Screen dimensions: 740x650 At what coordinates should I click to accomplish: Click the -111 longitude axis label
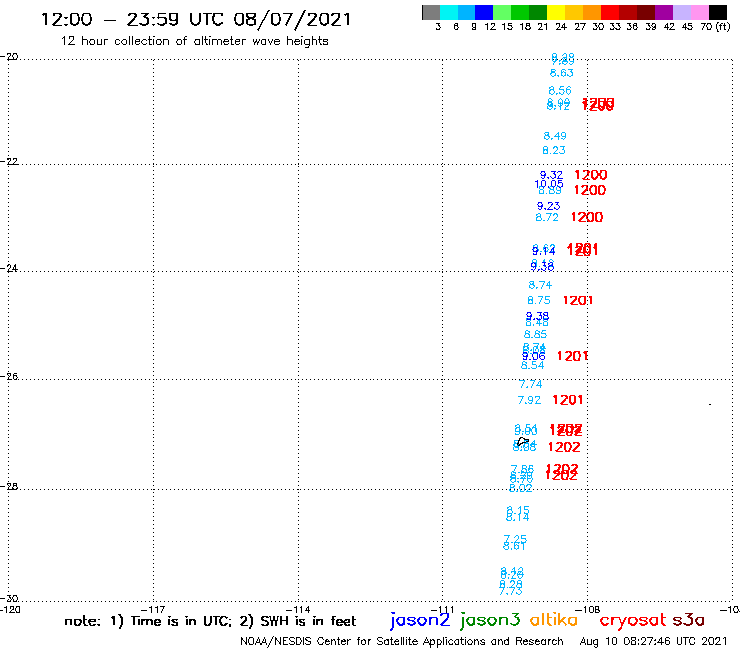(442, 609)
